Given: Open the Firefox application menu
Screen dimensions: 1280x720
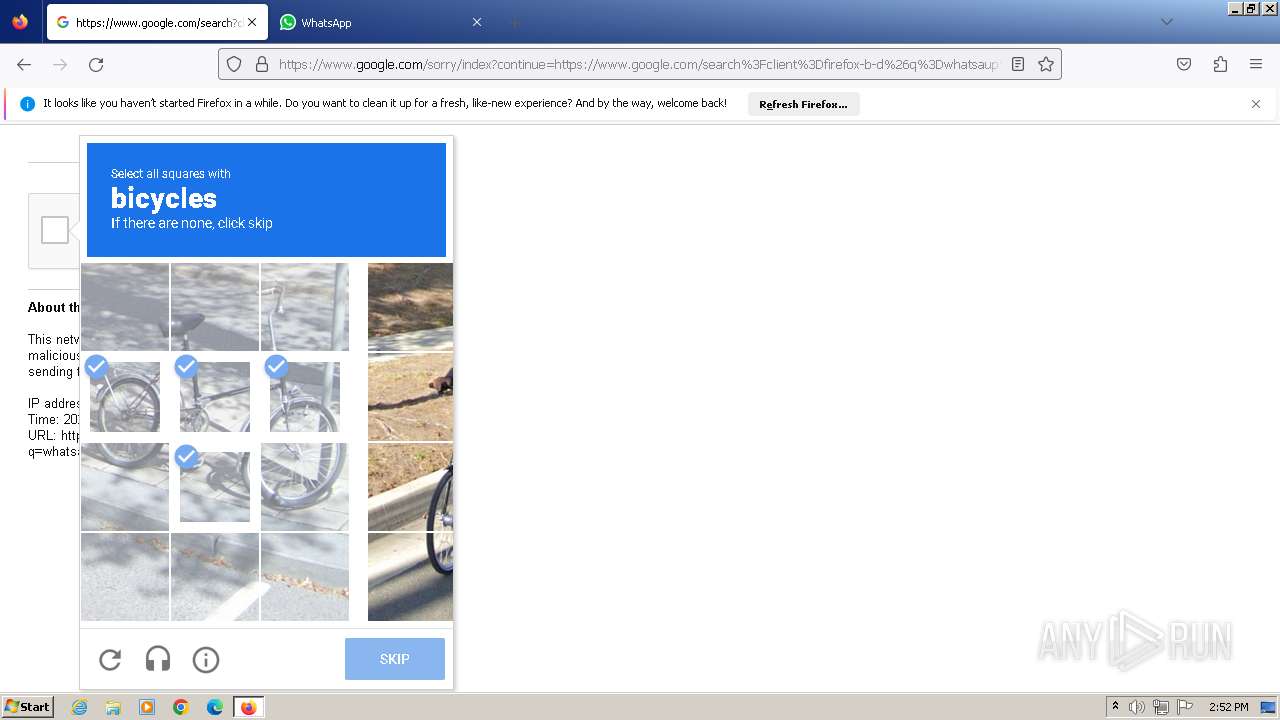Looking at the screenshot, I should coord(1256,64).
